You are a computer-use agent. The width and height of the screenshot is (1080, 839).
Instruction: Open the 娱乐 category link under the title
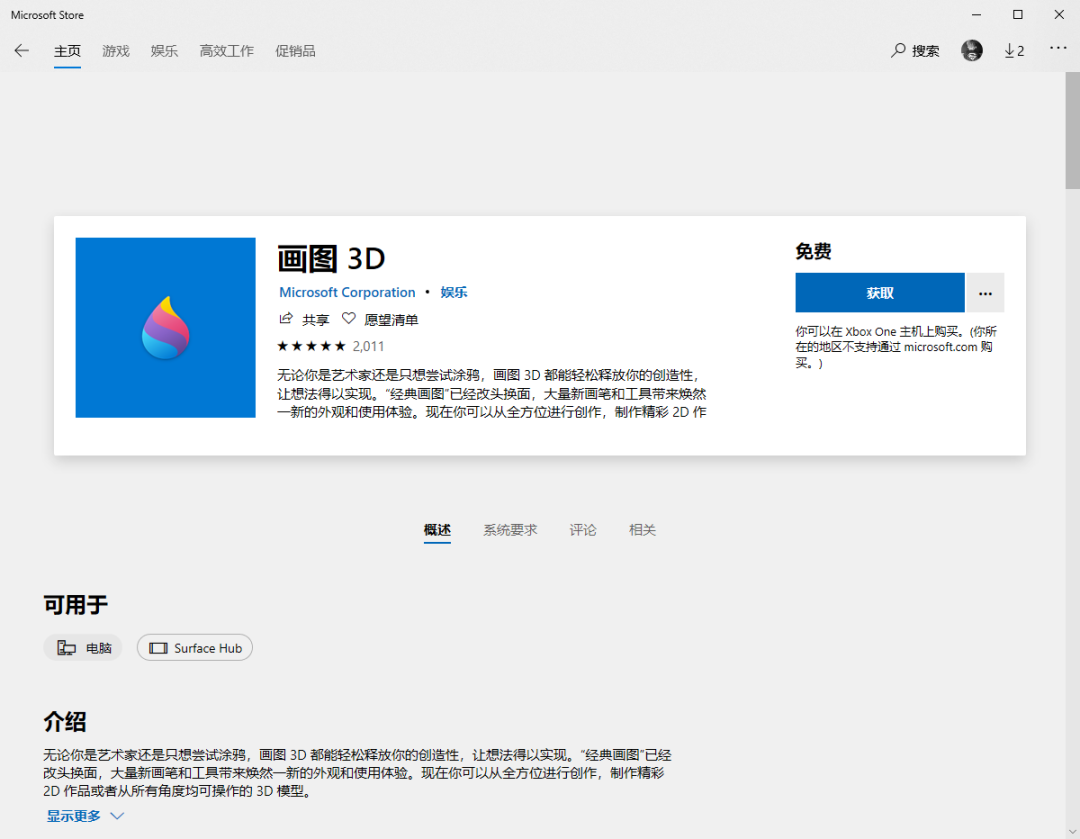pyautogui.click(x=454, y=292)
